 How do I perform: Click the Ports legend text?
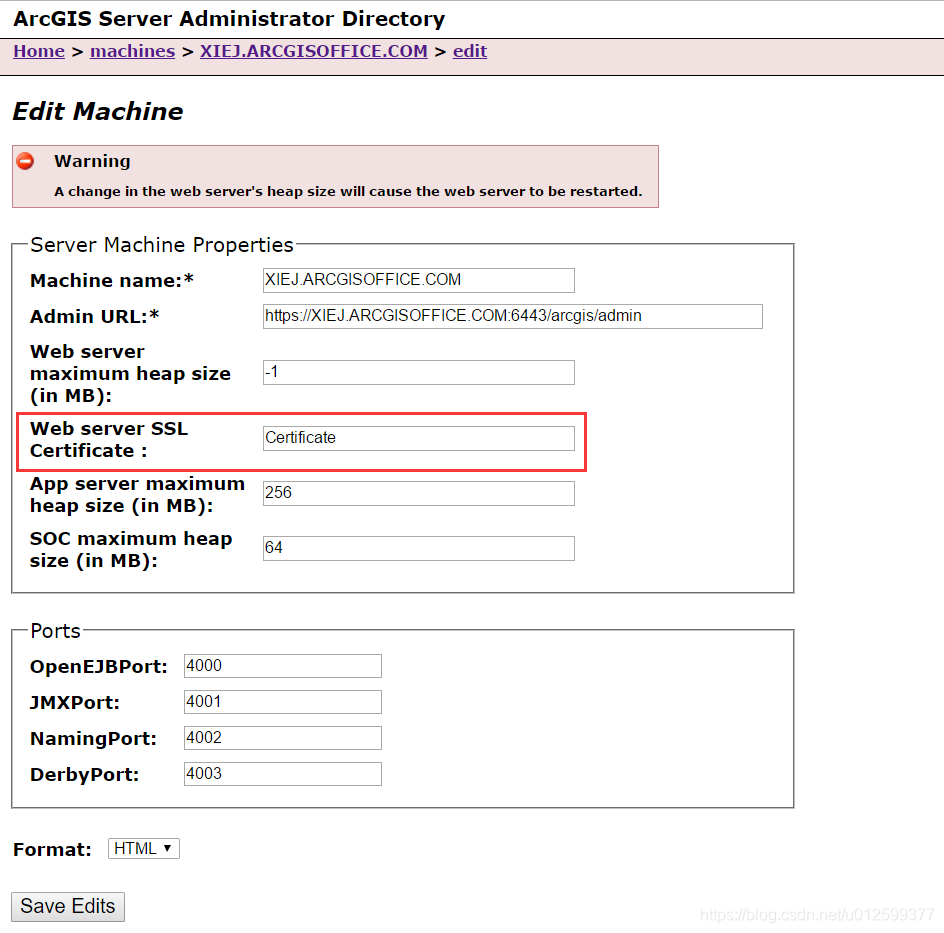pos(55,631)
